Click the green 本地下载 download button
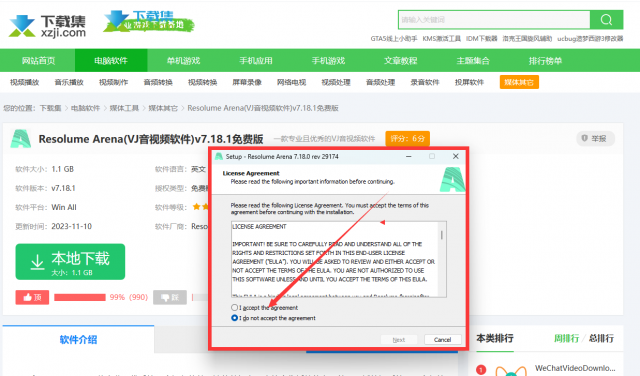This screenshot has width=640, height=376. coord(70,262)
